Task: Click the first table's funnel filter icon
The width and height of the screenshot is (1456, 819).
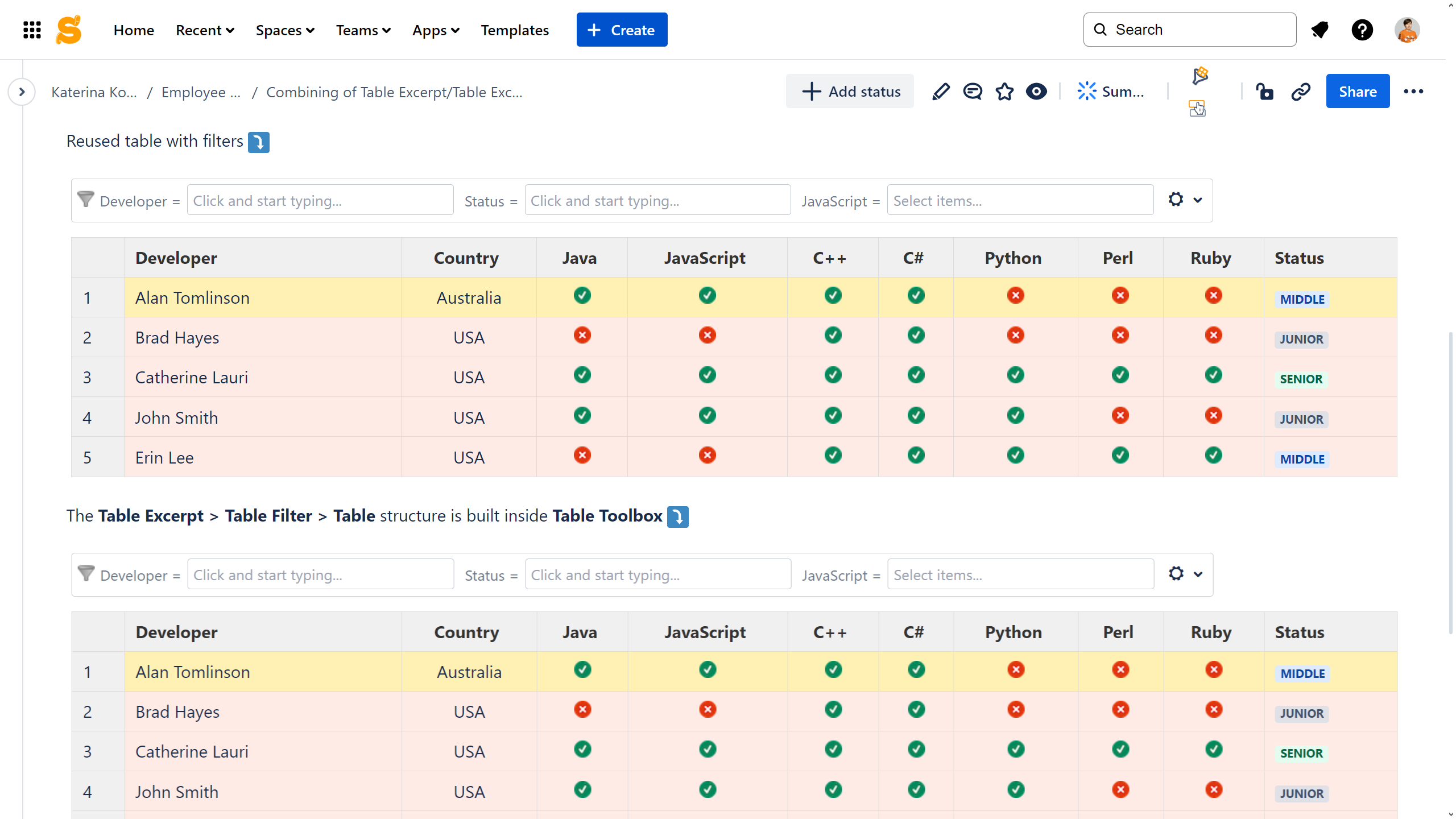Action: tap(86, 199)
